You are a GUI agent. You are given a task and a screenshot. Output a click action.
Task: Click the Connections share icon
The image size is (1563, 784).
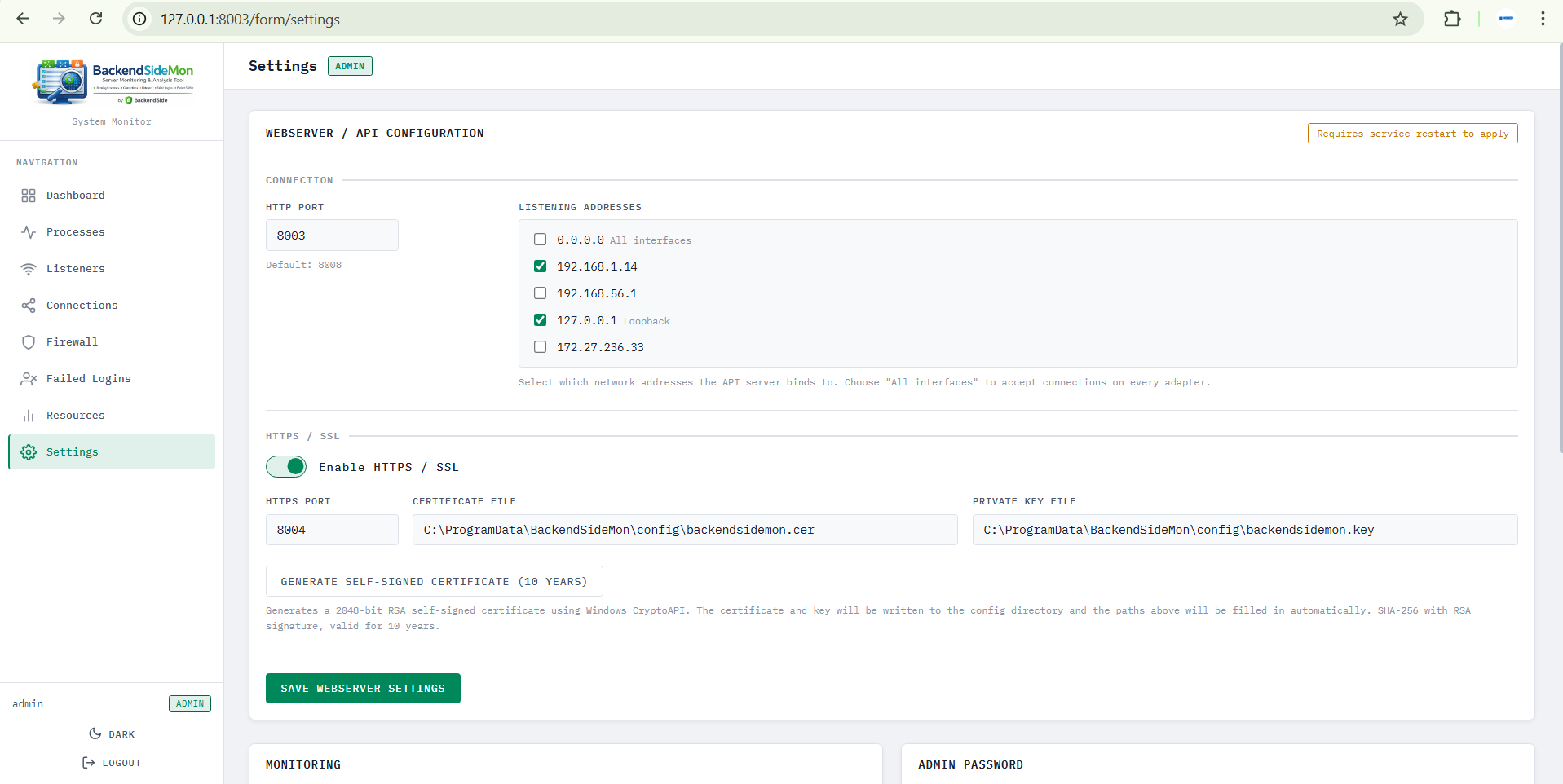click(29, 306)
